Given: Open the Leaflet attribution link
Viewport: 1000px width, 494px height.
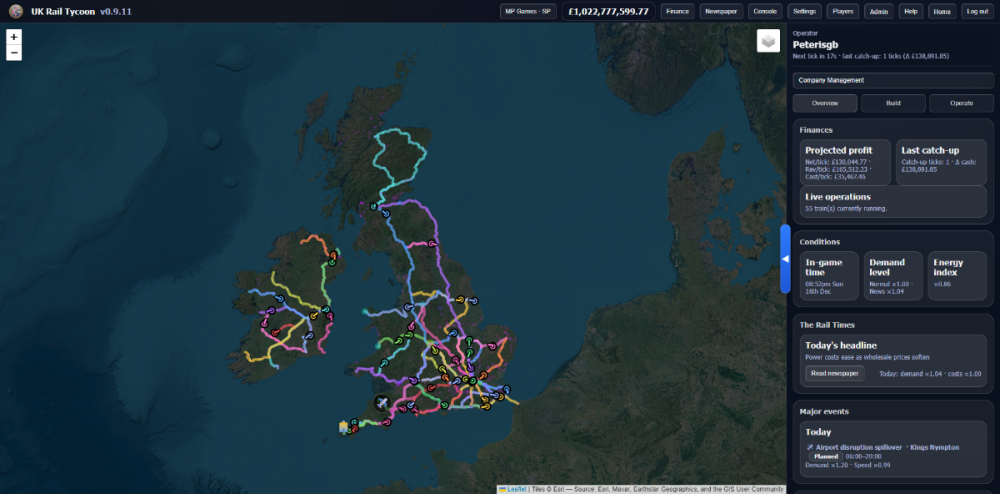Looking at the screenshot, I should (x=516, y=489).
